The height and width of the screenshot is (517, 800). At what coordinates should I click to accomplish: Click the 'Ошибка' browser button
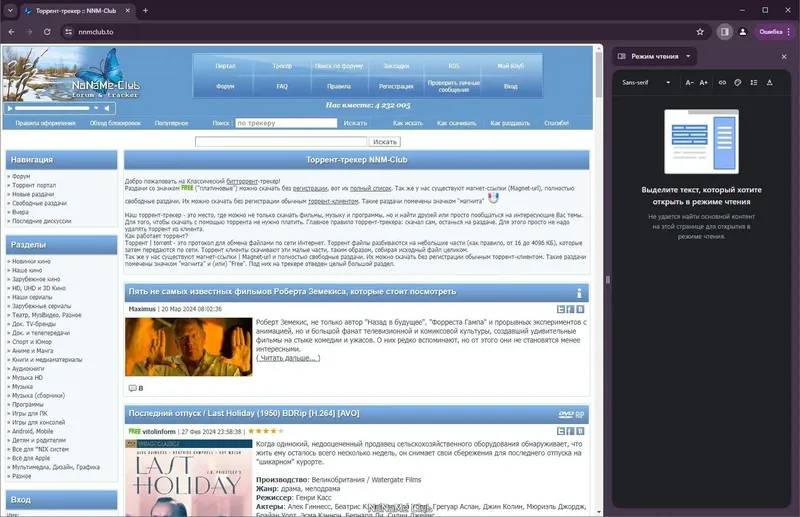[x=774, y=32]
